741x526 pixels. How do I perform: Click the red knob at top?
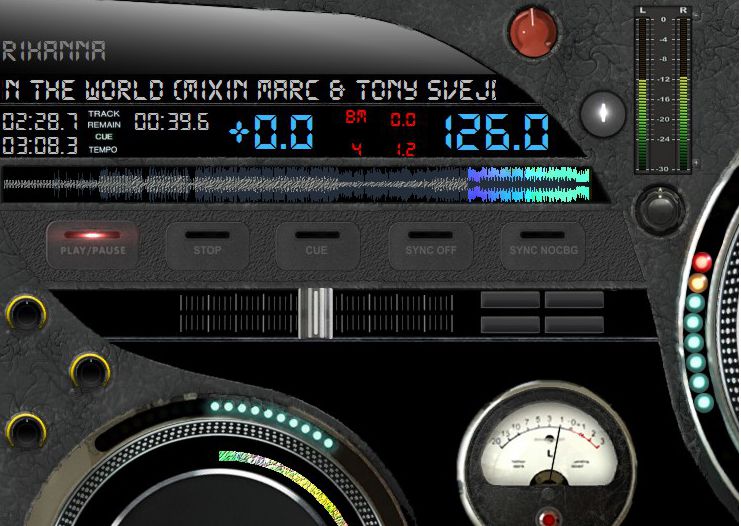coord(533,32)
